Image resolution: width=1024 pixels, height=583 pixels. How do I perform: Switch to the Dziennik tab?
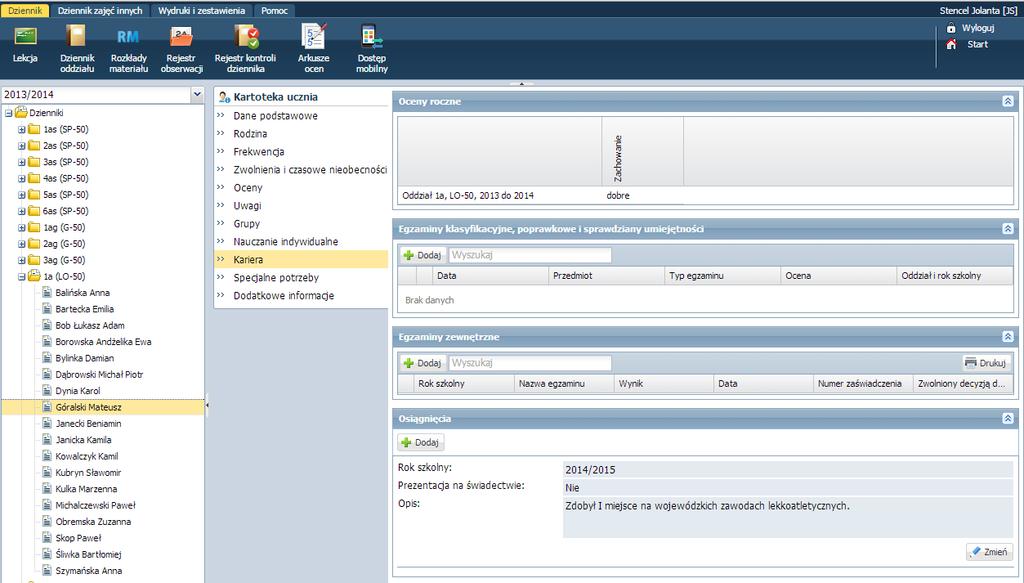25,10
